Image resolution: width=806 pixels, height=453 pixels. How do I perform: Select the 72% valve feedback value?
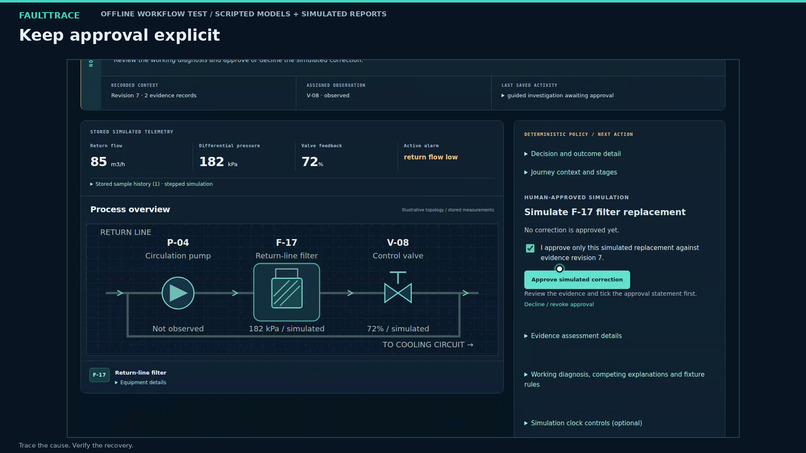coord(312,162)
